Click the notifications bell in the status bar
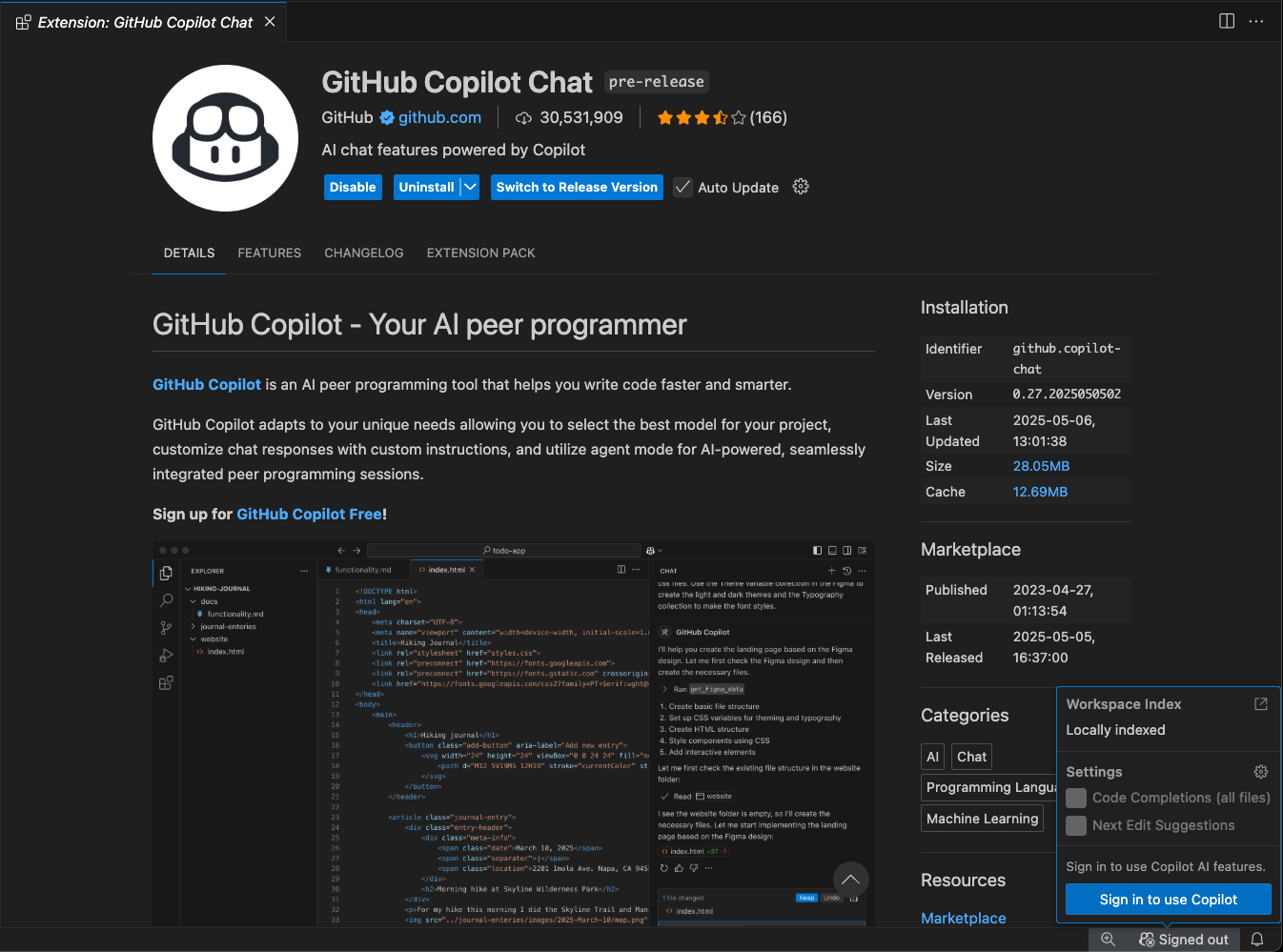The width and height of the screenshot is (1283, 952). point(1257,939)
